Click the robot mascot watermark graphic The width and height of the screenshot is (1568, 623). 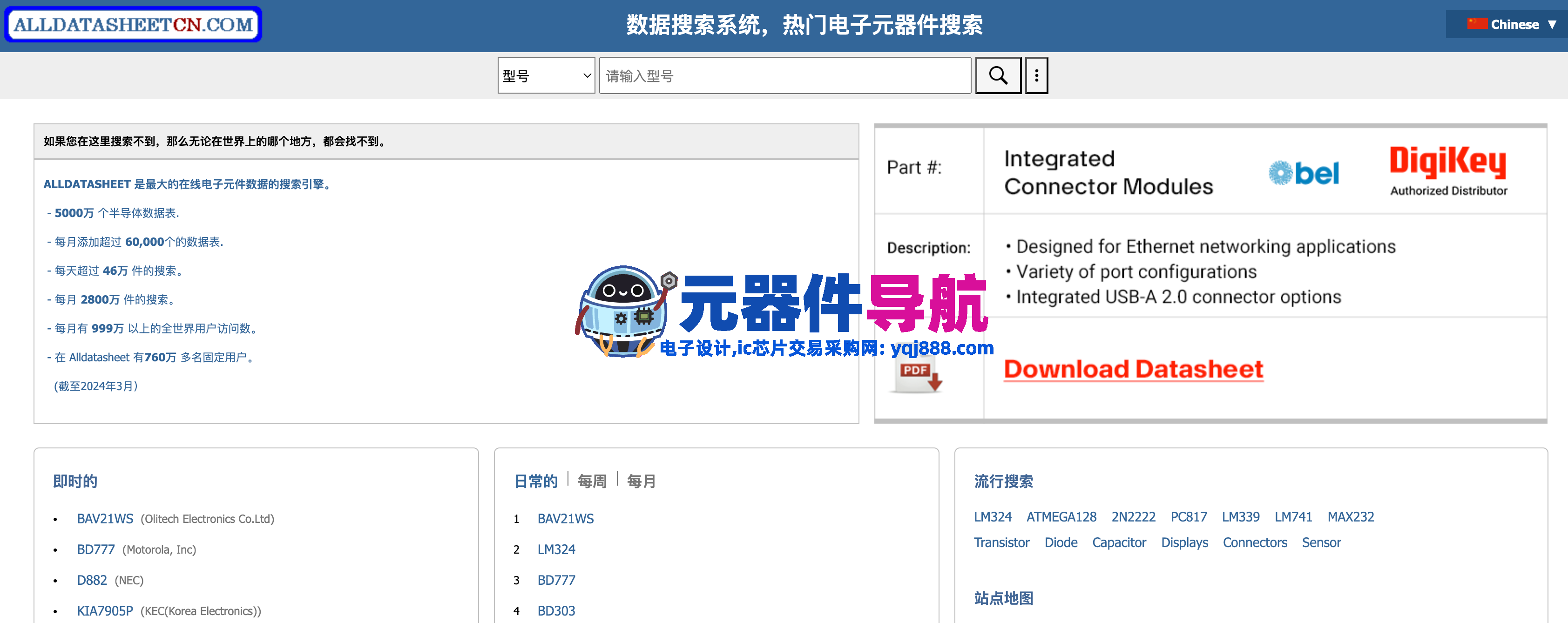click(x=622, y=311)
